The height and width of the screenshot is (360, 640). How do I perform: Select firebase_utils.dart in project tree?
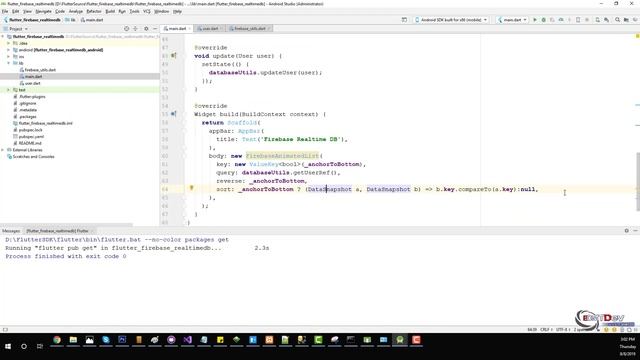pos(40,70)
